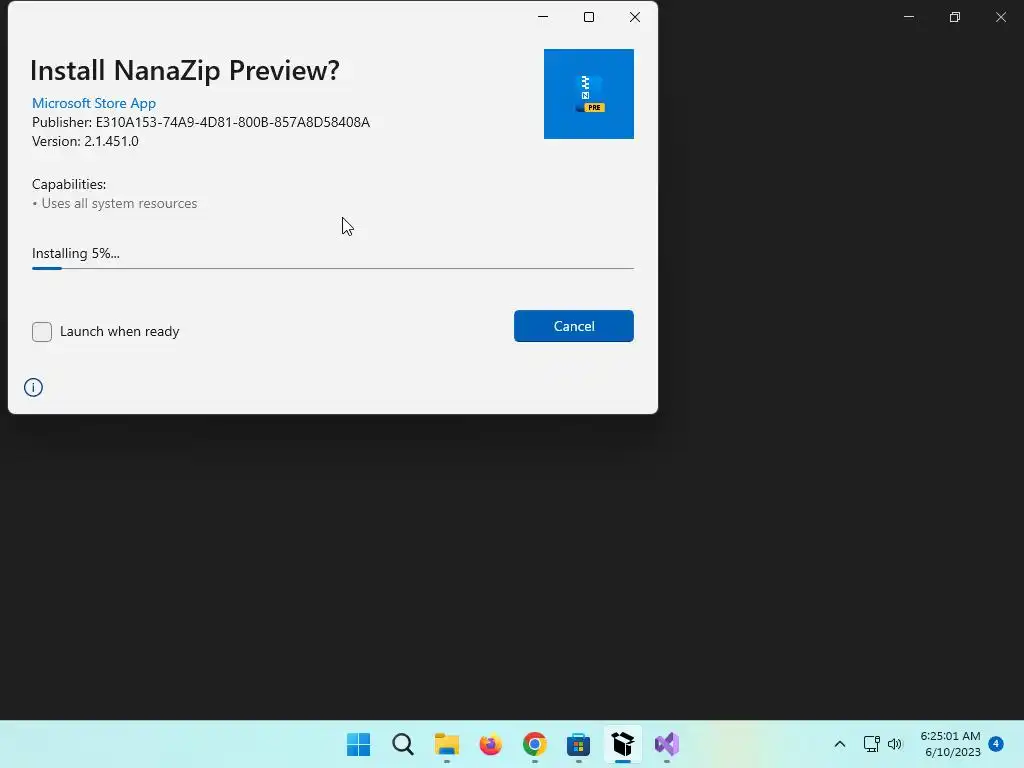Click the Installing 5%... status text
The height and width of the screenshot is (768, 1024).
coord(76,253)
